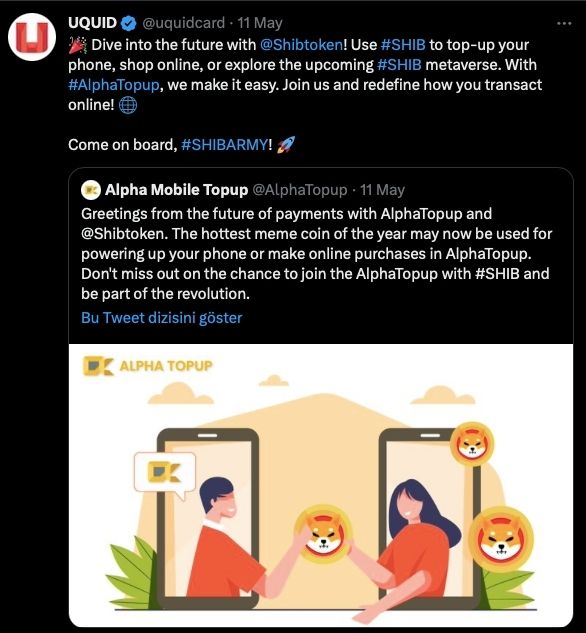Open the #SHIBARMY hashtag

click(x=224, y=145)
